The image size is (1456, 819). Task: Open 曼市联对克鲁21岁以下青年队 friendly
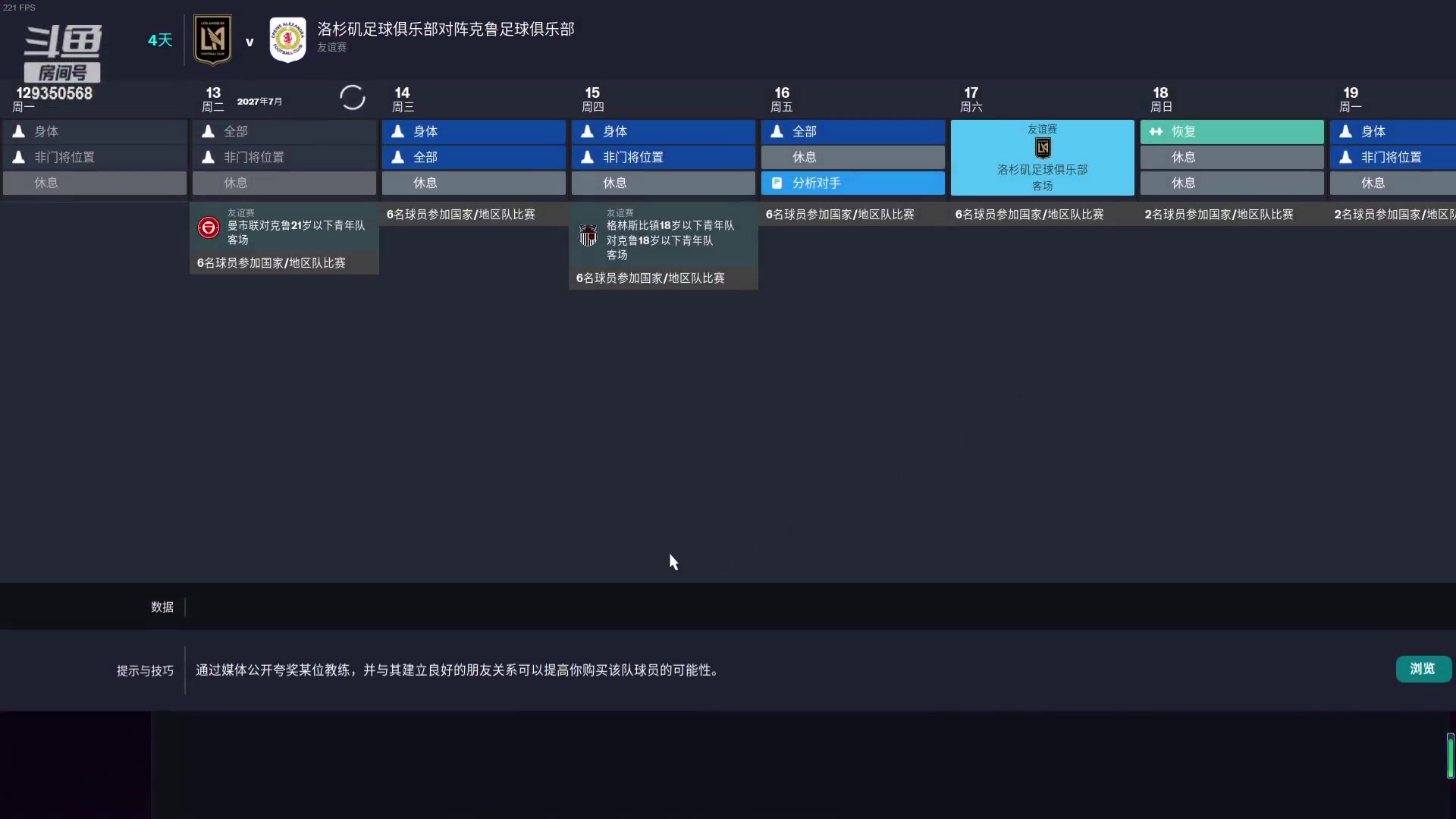click(x=284, y=227)
